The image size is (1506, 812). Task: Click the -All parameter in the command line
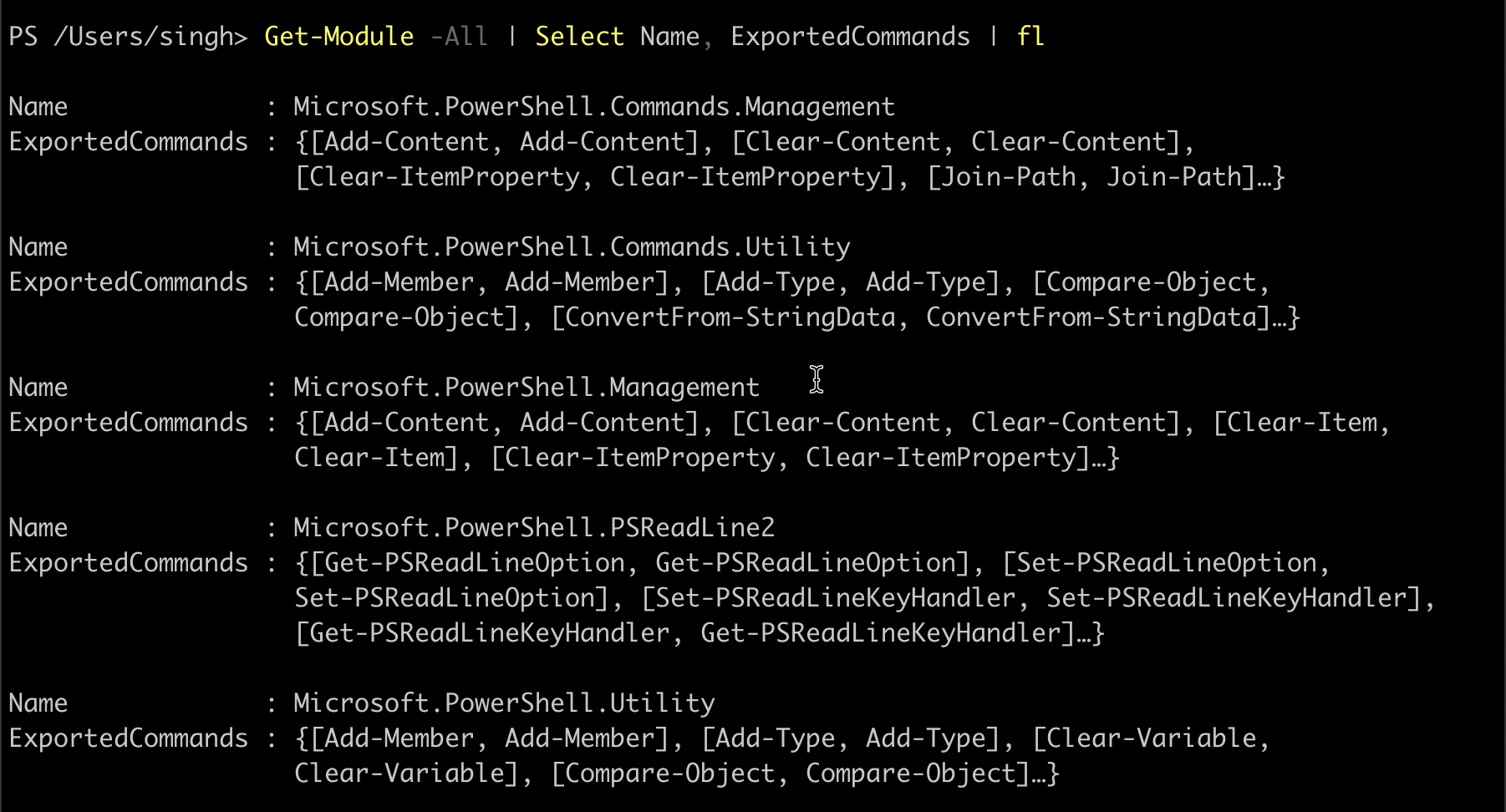459,37
